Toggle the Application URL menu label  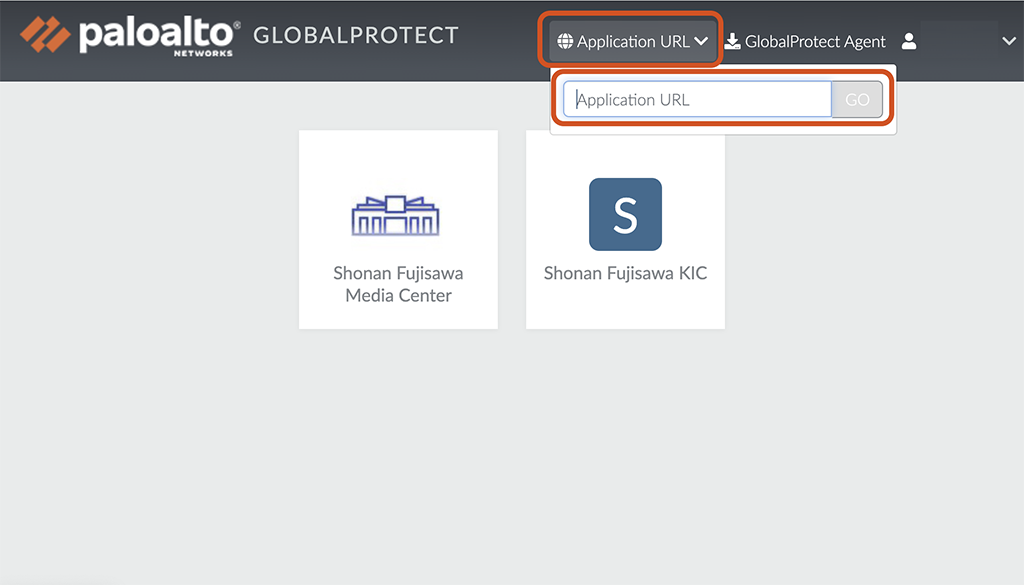point(633,42)
